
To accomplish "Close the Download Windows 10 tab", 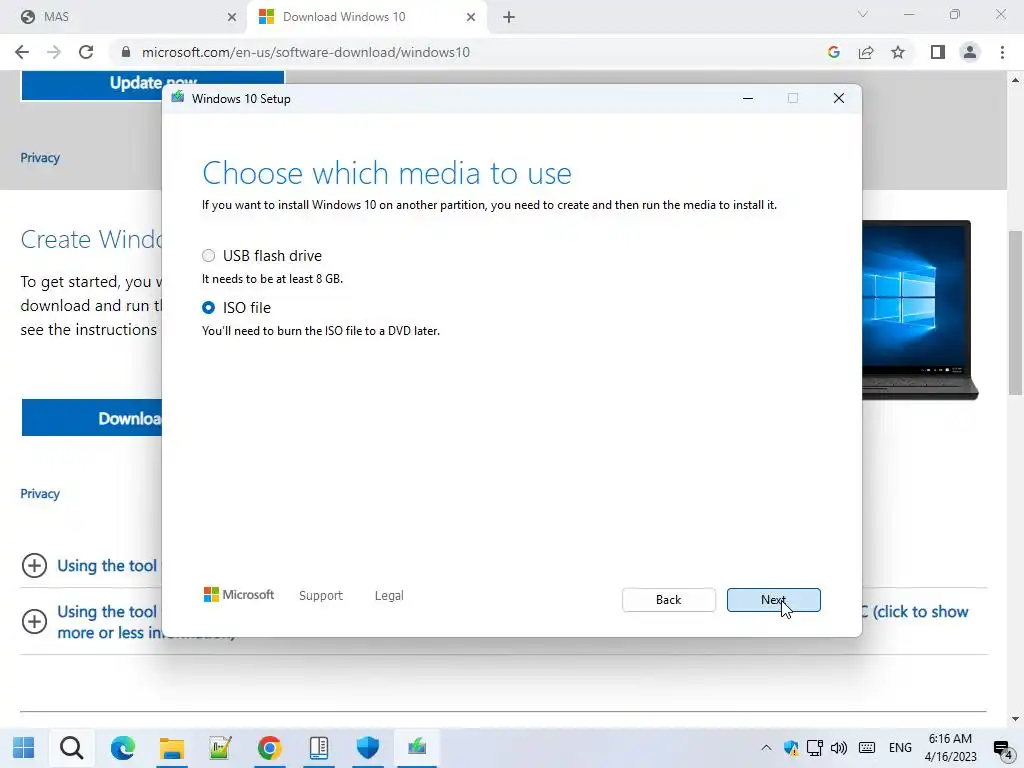I will (471, 17).
